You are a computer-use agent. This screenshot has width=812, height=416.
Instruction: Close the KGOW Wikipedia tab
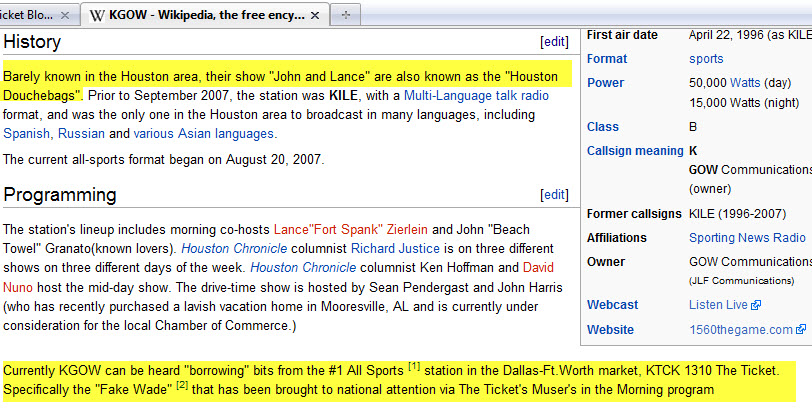pos(315,16)
